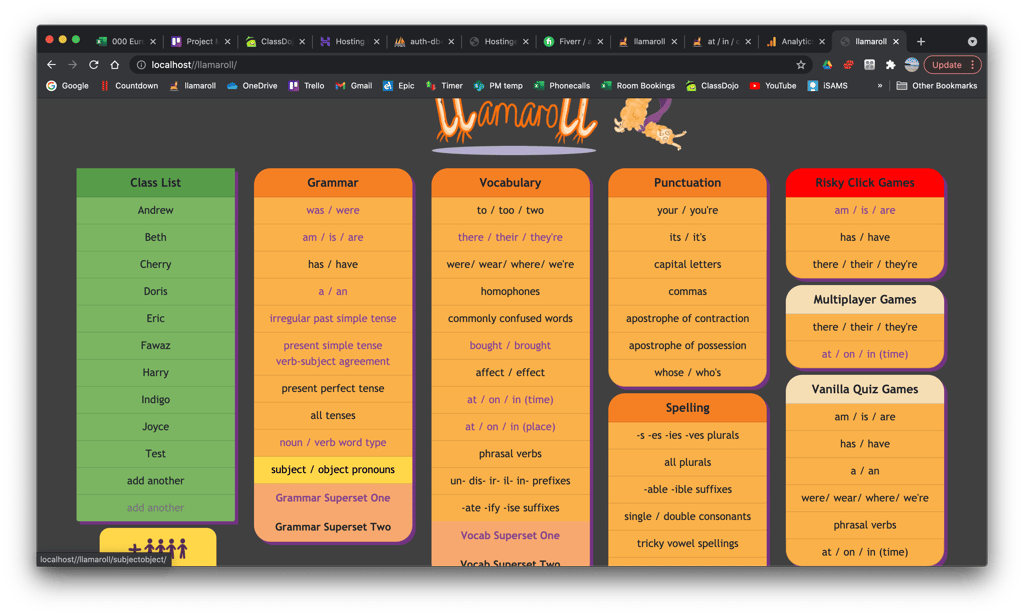Screen dimensions: 1024x615
Task: Go to the browser home icon
Action: tap(115, 65)
